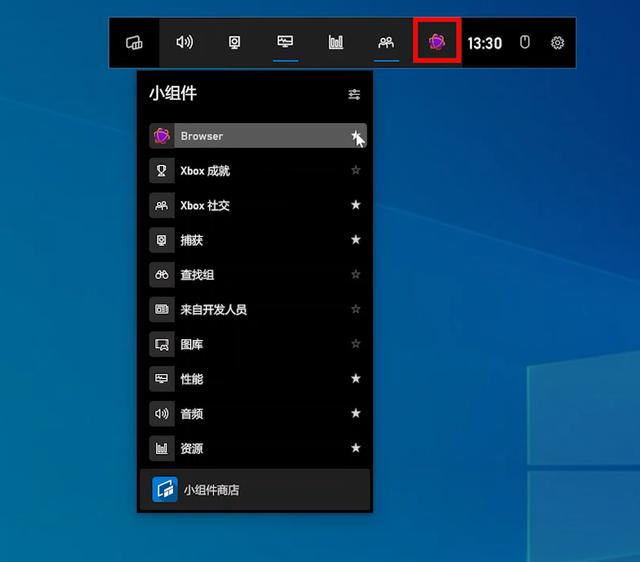Image resolution: width=640 pixels, height=562 pixels.
Task: Select the 查找组 widget entry
Action: pos(258,274)
